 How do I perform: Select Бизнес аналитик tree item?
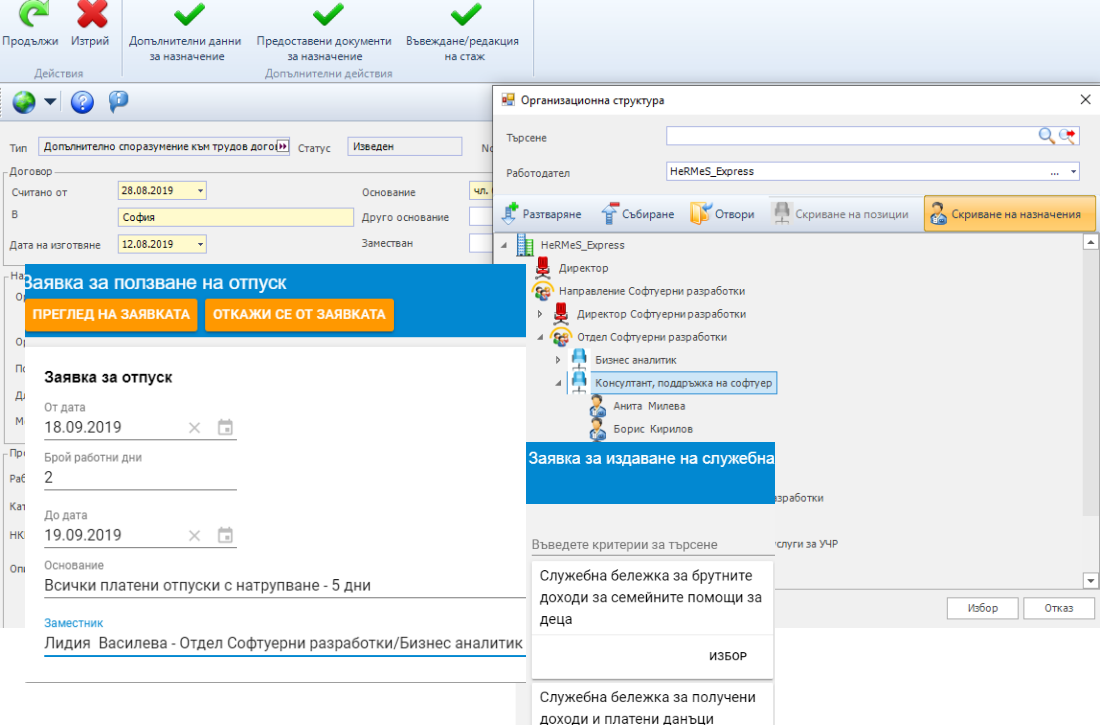[x=636, y=360]
